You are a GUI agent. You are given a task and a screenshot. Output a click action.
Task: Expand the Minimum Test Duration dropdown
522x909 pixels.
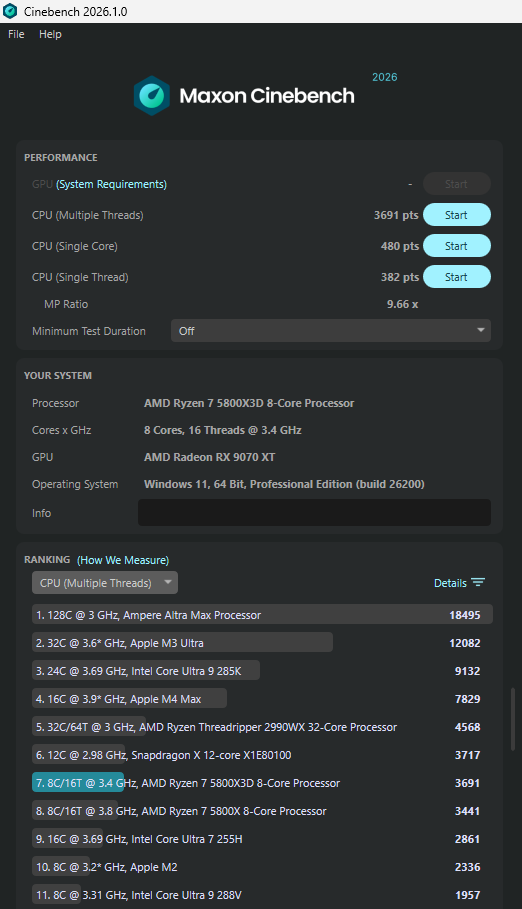click(331, 331)
